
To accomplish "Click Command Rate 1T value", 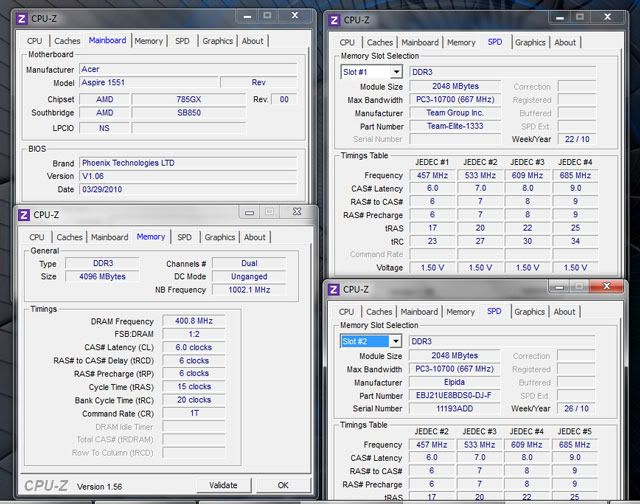I will [x=194, y=413].
